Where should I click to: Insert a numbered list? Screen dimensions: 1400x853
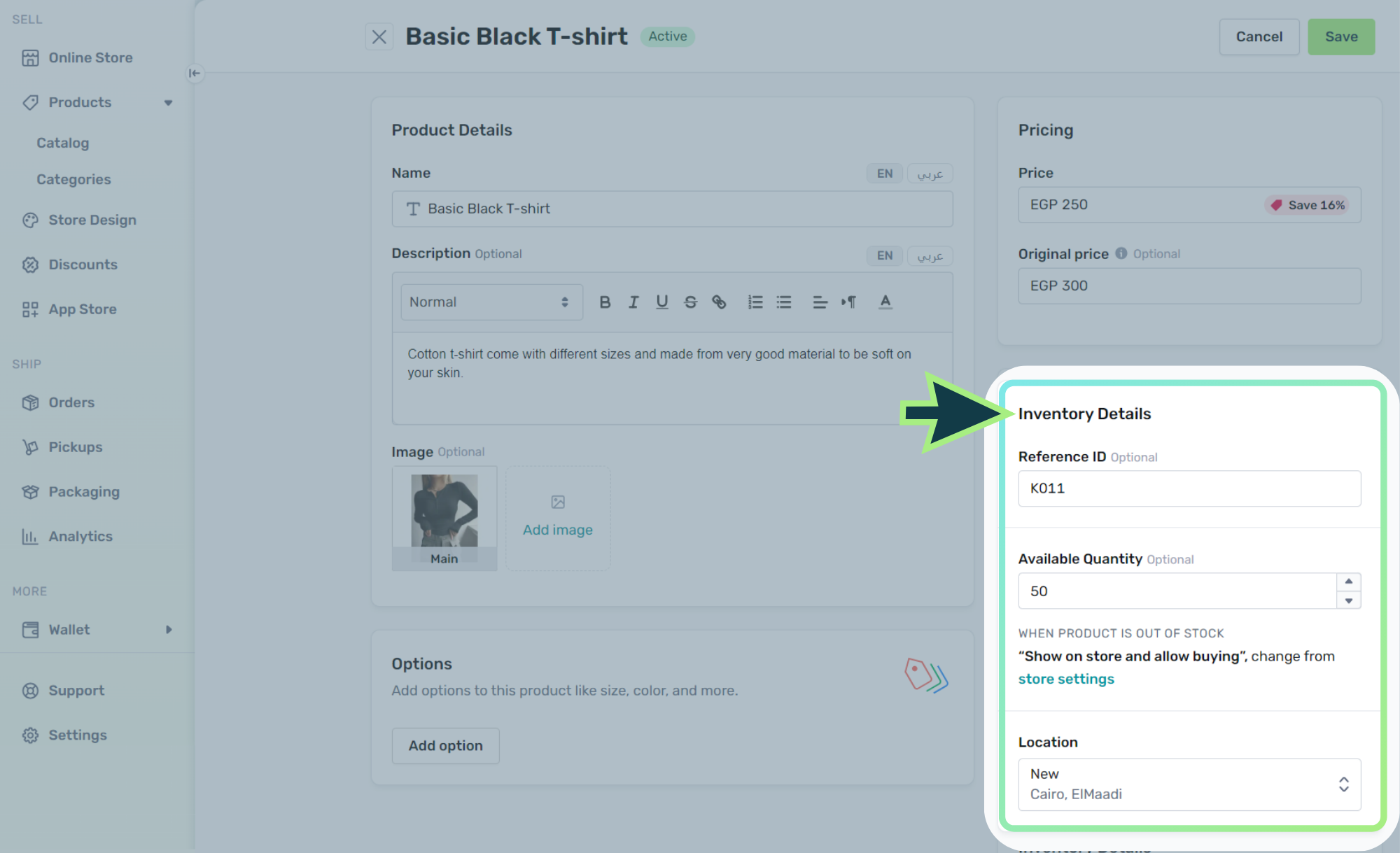click(x=755, y=302)
